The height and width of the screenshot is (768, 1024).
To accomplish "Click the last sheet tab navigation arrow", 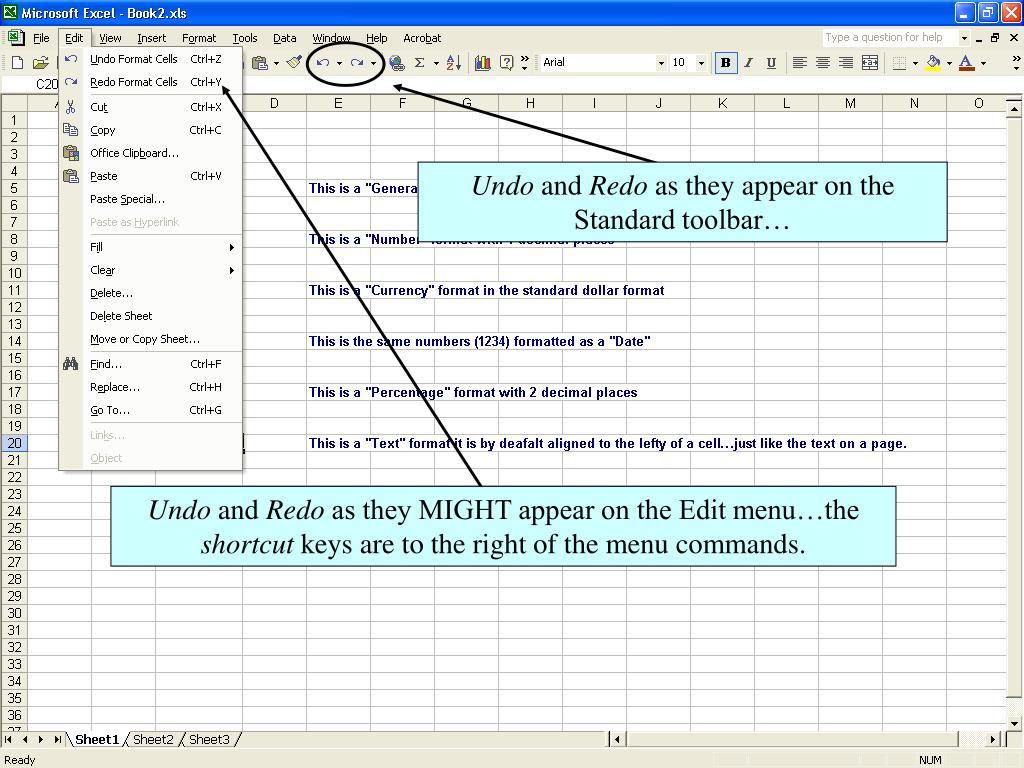I will tap(57, 739).
